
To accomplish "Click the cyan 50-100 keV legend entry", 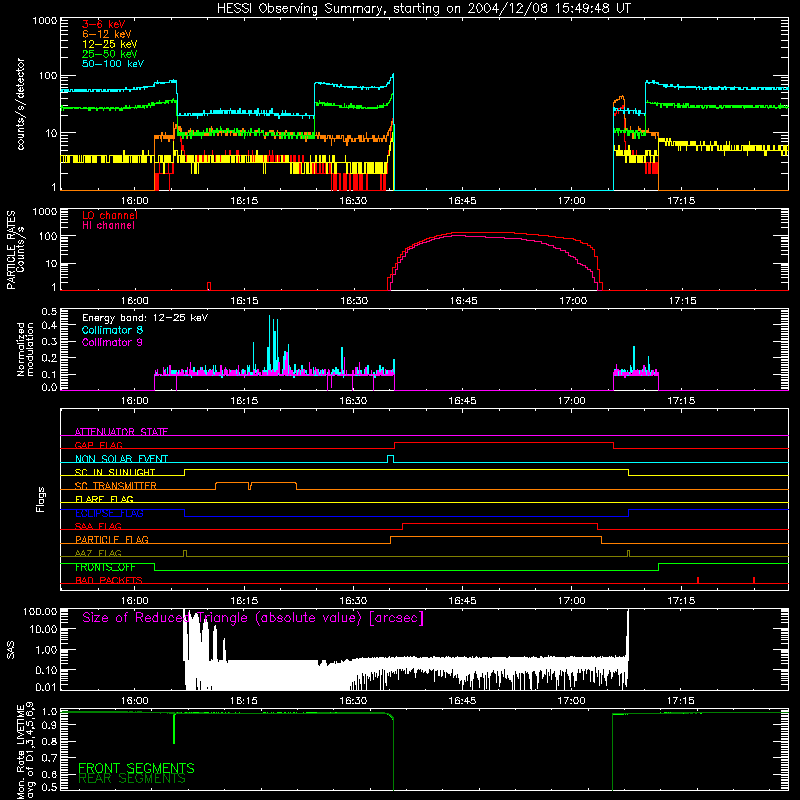I will (x=113, y=64).
